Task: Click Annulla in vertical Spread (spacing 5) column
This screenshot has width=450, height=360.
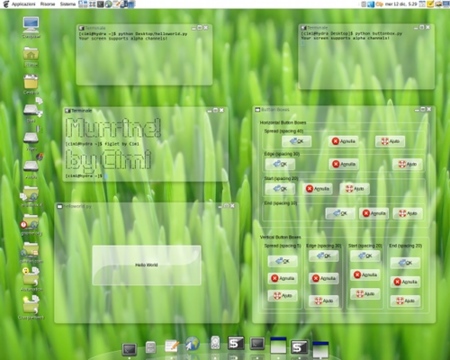Action: [x=283, y=278]
